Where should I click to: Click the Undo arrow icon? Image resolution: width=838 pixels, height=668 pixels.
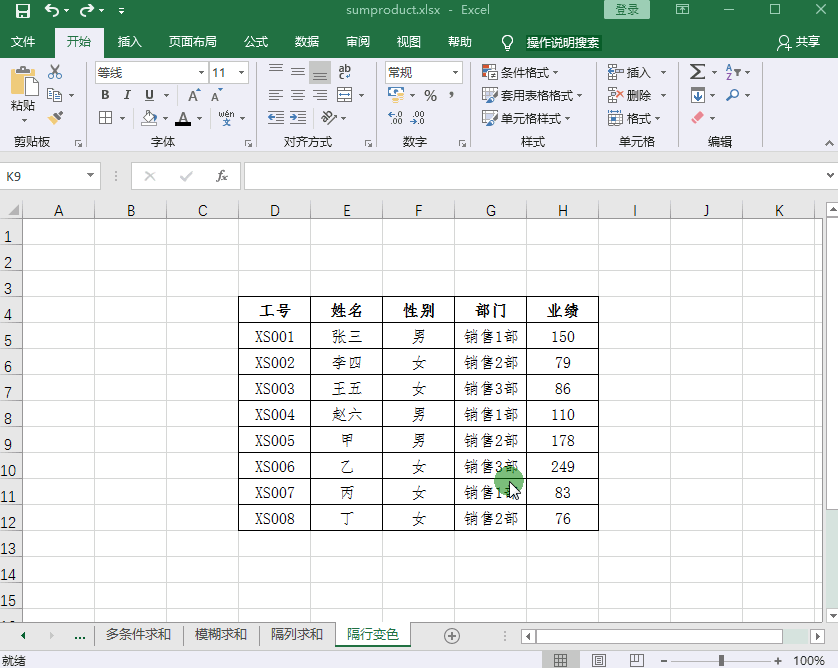click(52, 10)
